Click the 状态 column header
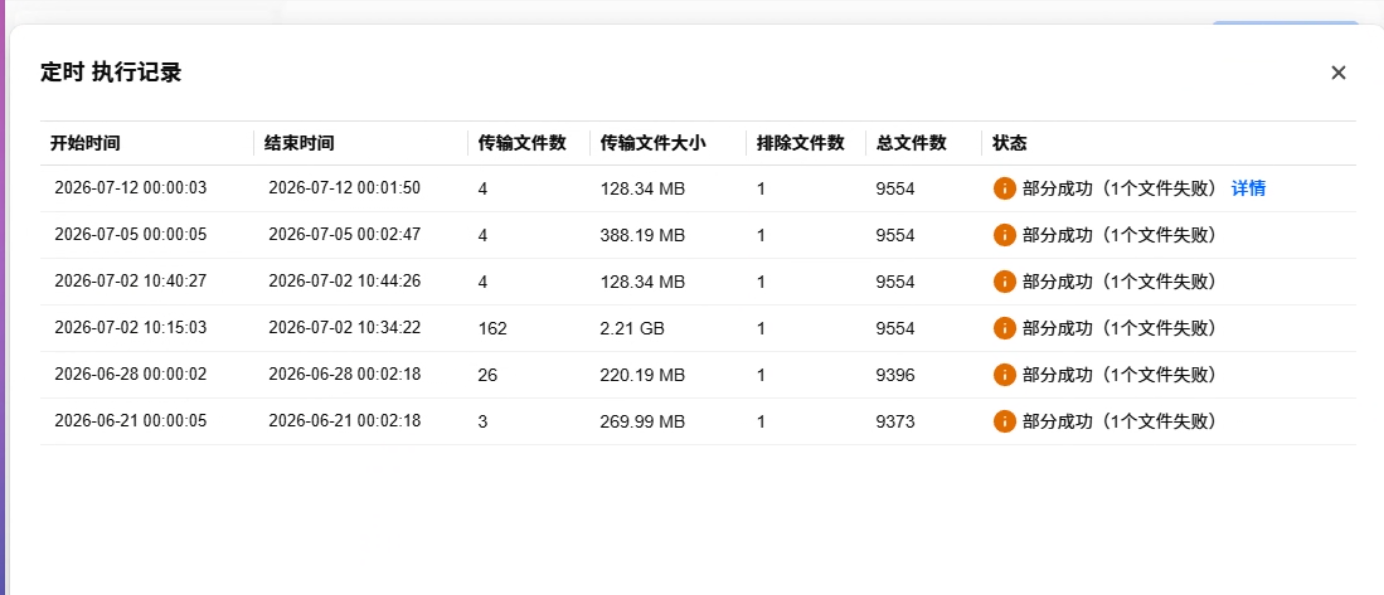Image resolution: width=1384 pixels, height=595 pixels. 1009,143
